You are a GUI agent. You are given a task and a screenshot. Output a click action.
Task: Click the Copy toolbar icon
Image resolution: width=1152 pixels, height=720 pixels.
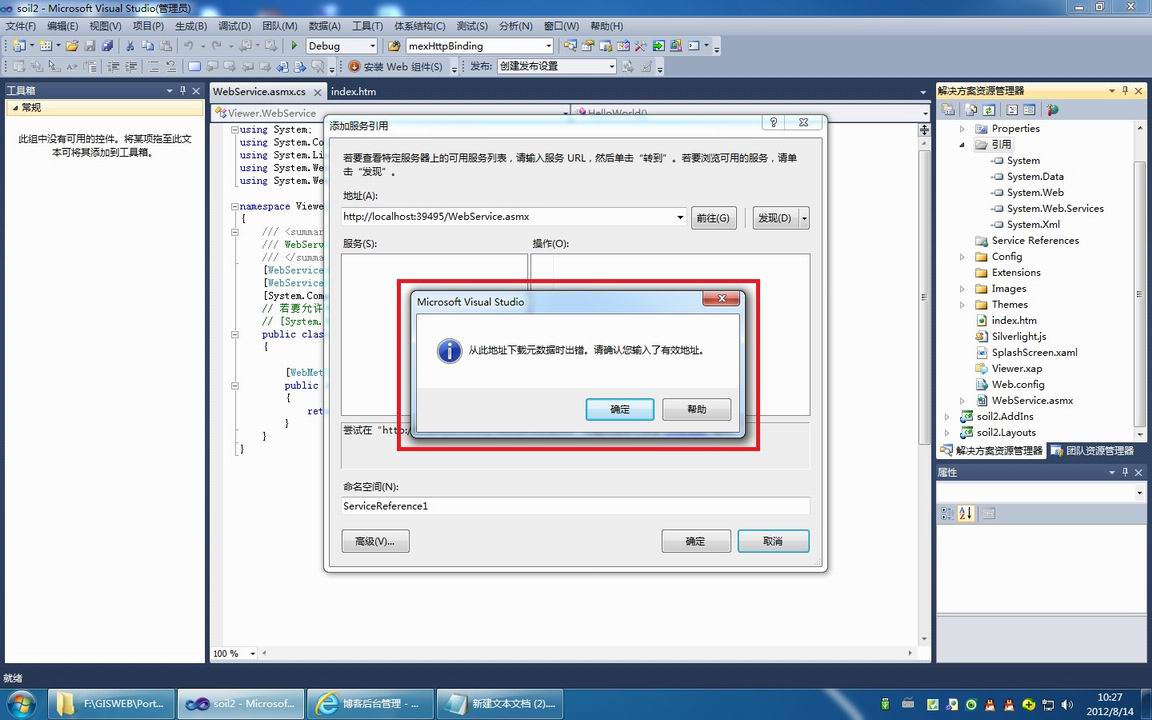tap(148, 46)
